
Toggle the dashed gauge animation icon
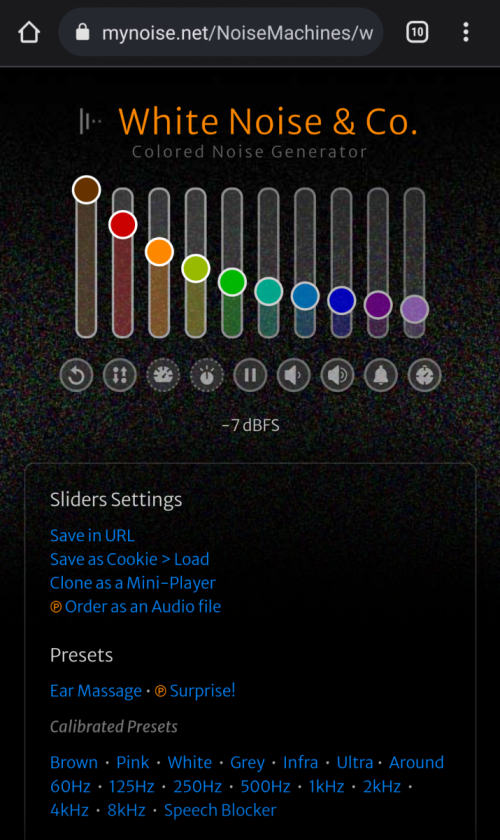coord(163,374)
